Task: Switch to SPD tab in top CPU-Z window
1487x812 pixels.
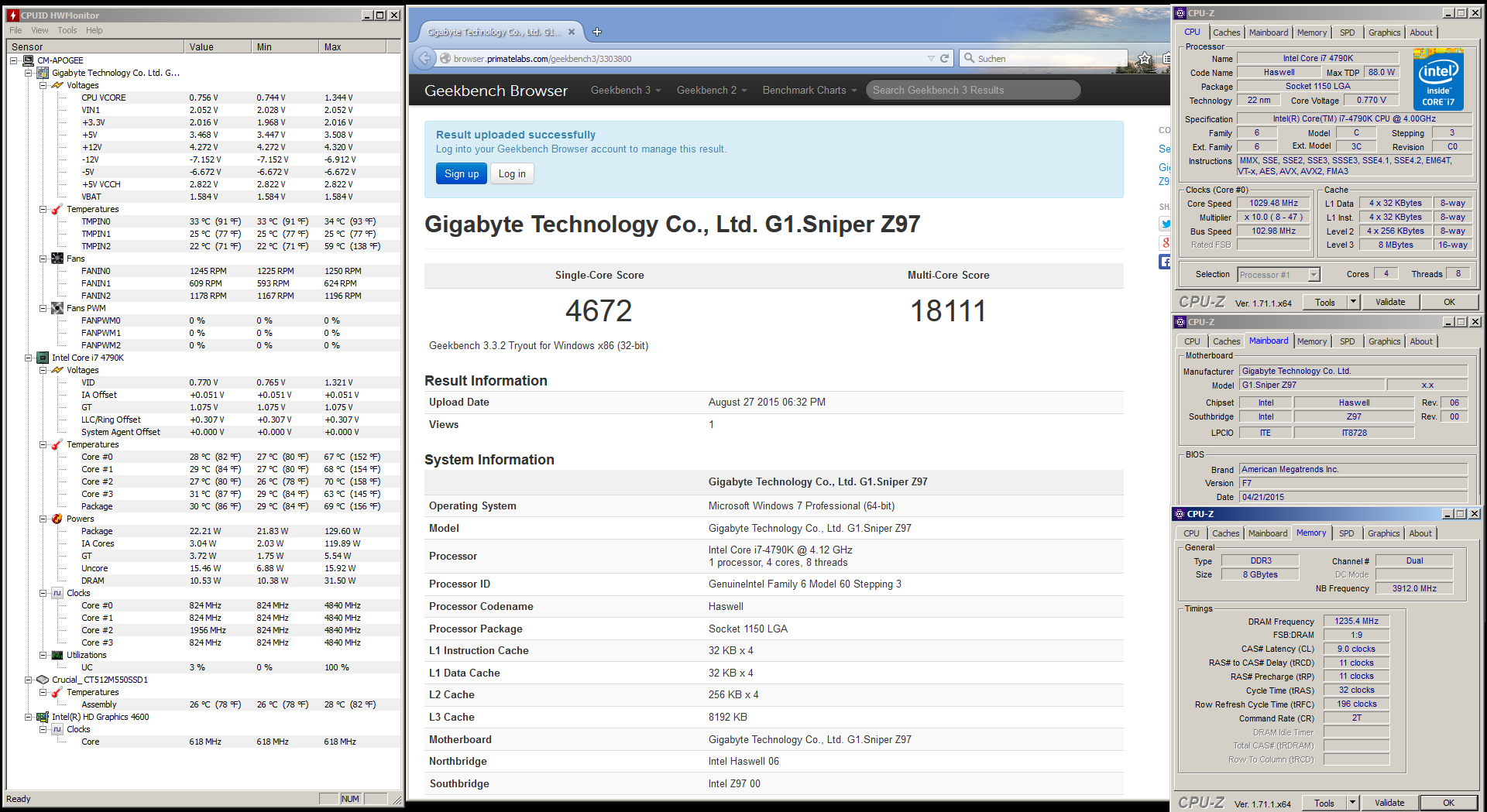Action: tap(1348, 33)
